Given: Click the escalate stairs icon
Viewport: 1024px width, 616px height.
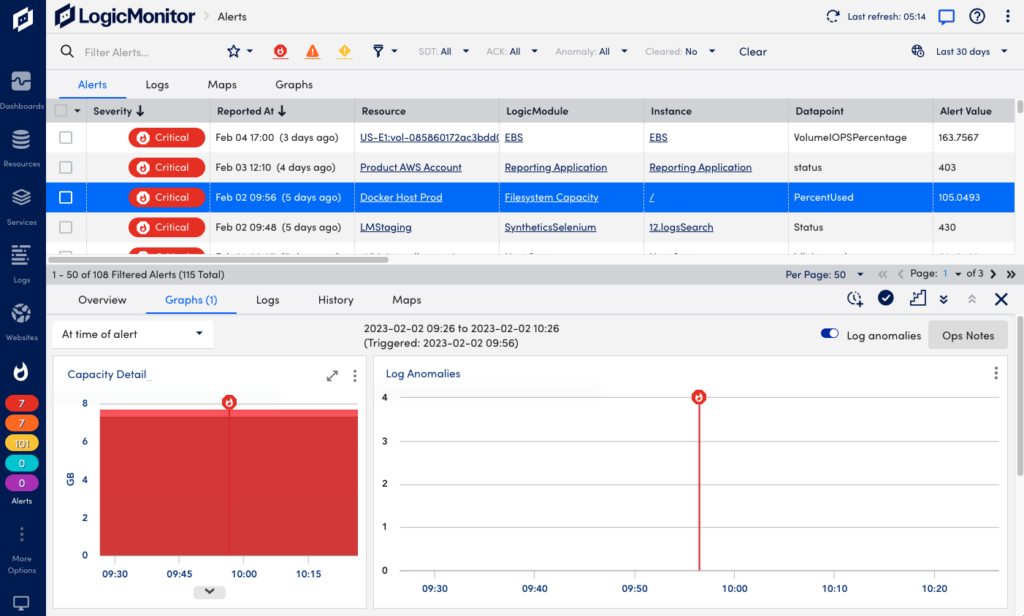Looking at the screenshot, I should click(x=918, y=299).
